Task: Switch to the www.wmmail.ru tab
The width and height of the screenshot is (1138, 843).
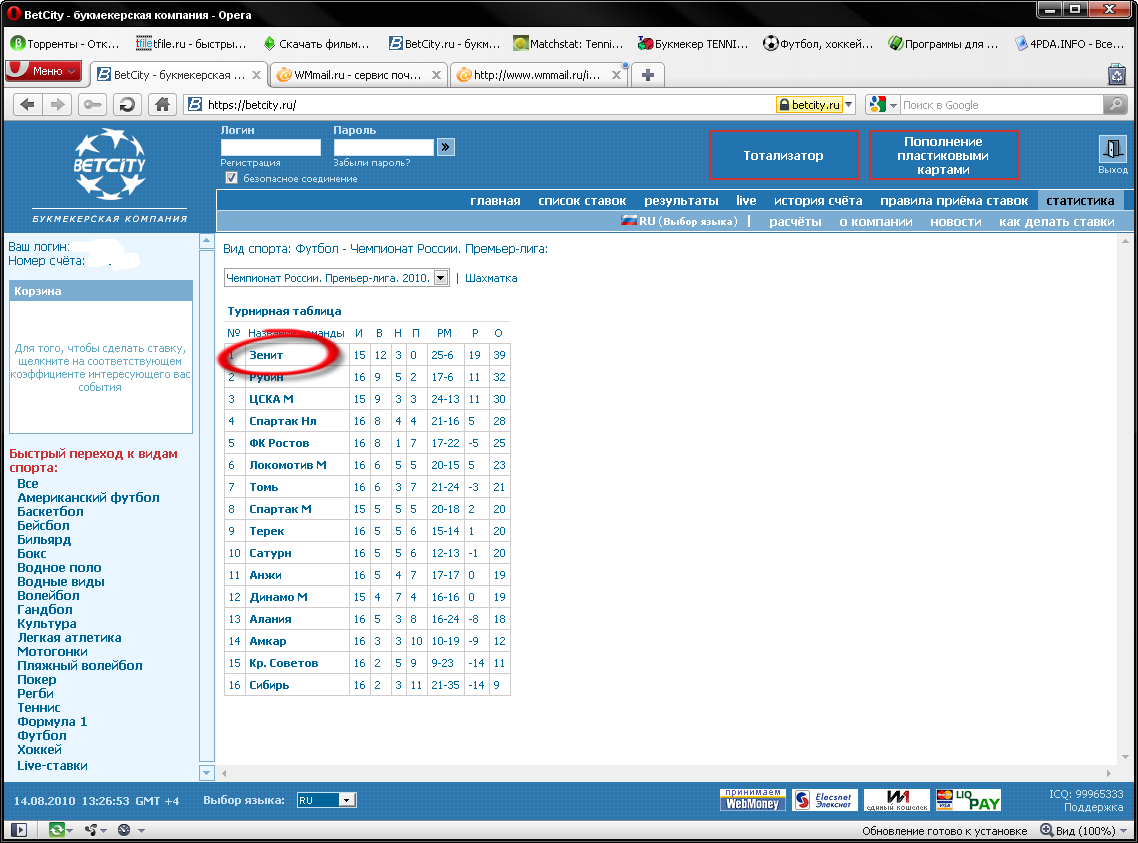Action: [x=538, y=75]
